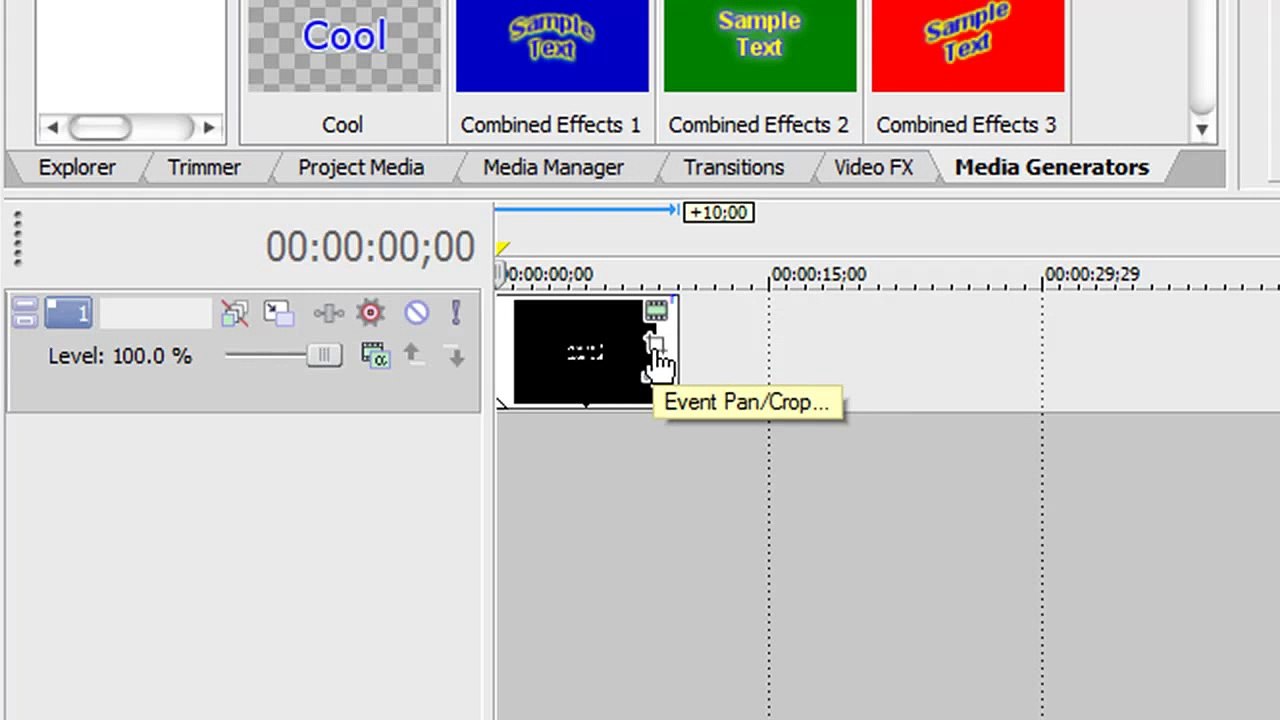Click the +10;00 selection length label
The width and height of the screenshot is (1280, 720).
pyautogui.click(x=718, y=212)
